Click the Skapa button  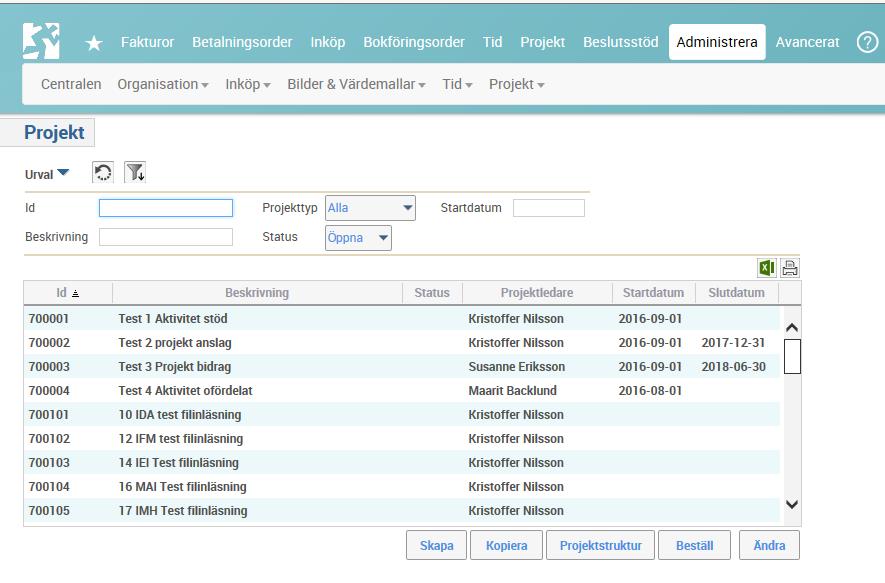[x=436, y=545]
